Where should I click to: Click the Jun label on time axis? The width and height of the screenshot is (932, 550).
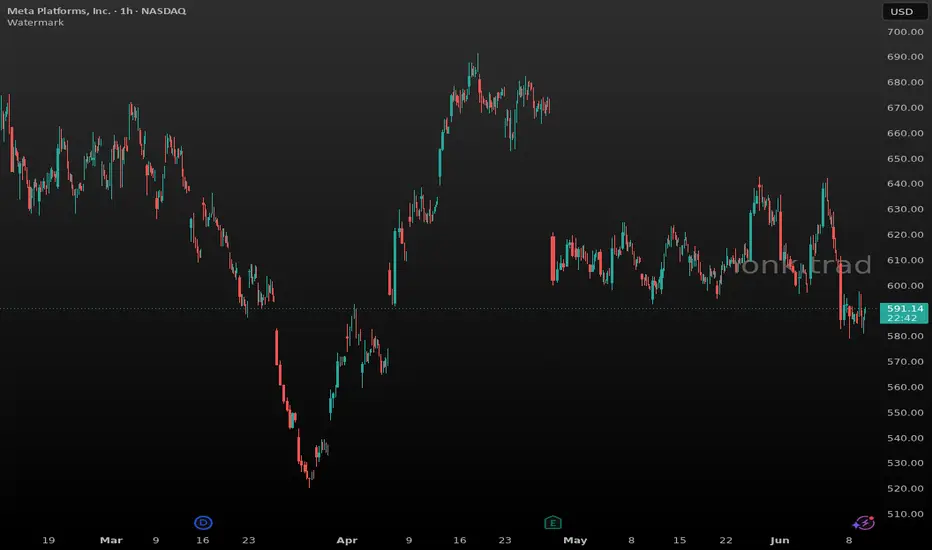779,540
